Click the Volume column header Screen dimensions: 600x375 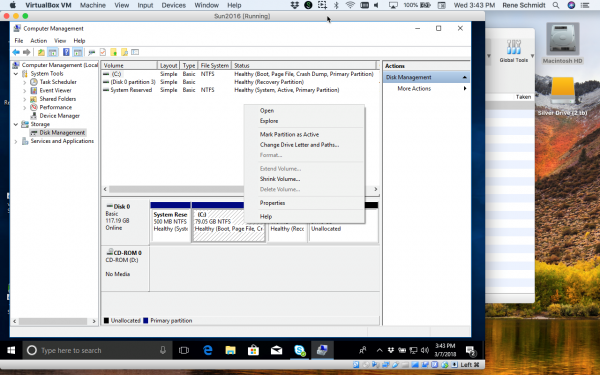click(129, 65)
